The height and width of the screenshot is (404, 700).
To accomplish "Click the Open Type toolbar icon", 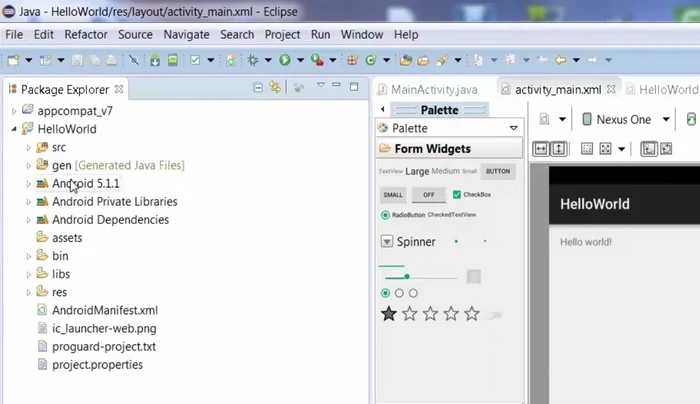I will click(406, 60).
